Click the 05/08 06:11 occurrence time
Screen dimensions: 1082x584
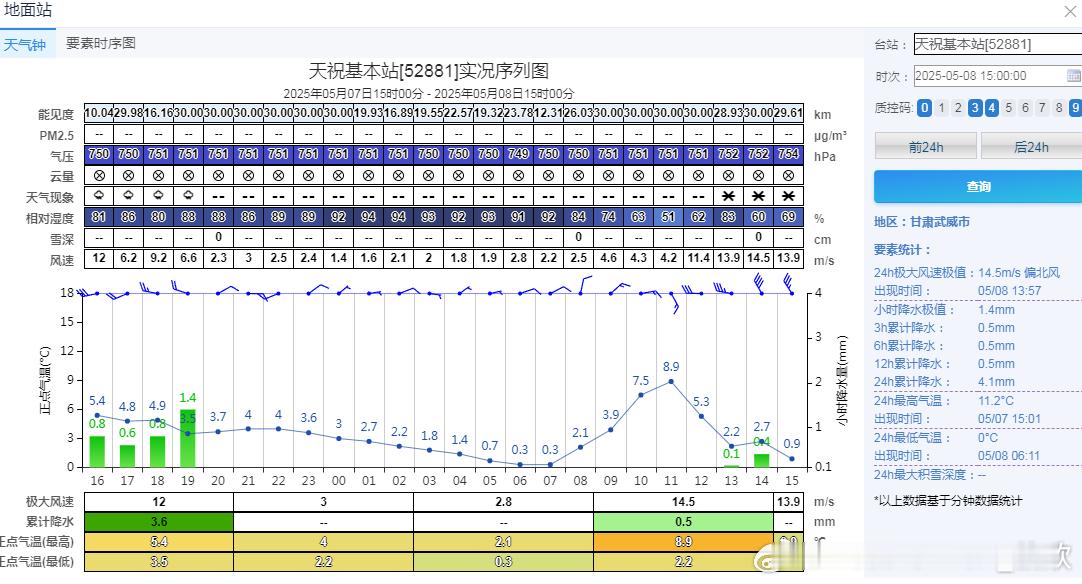(1009, 456)
